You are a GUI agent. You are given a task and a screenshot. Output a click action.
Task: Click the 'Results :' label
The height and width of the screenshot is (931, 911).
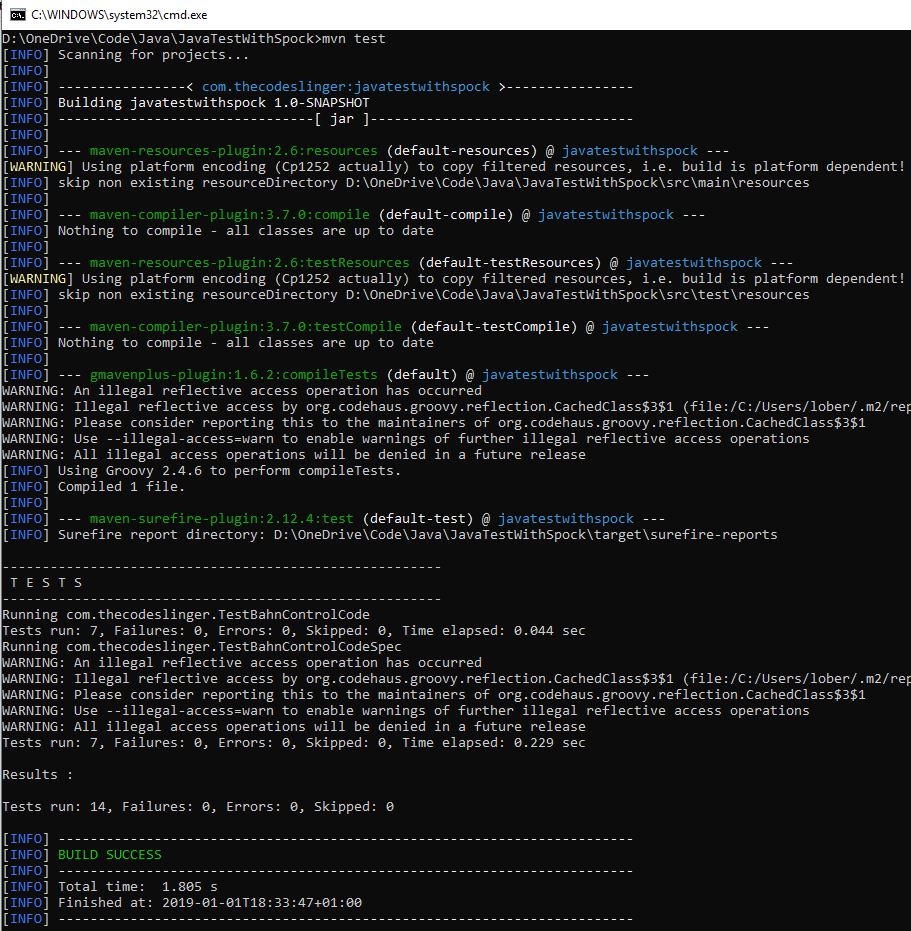[x=38, y=775]
